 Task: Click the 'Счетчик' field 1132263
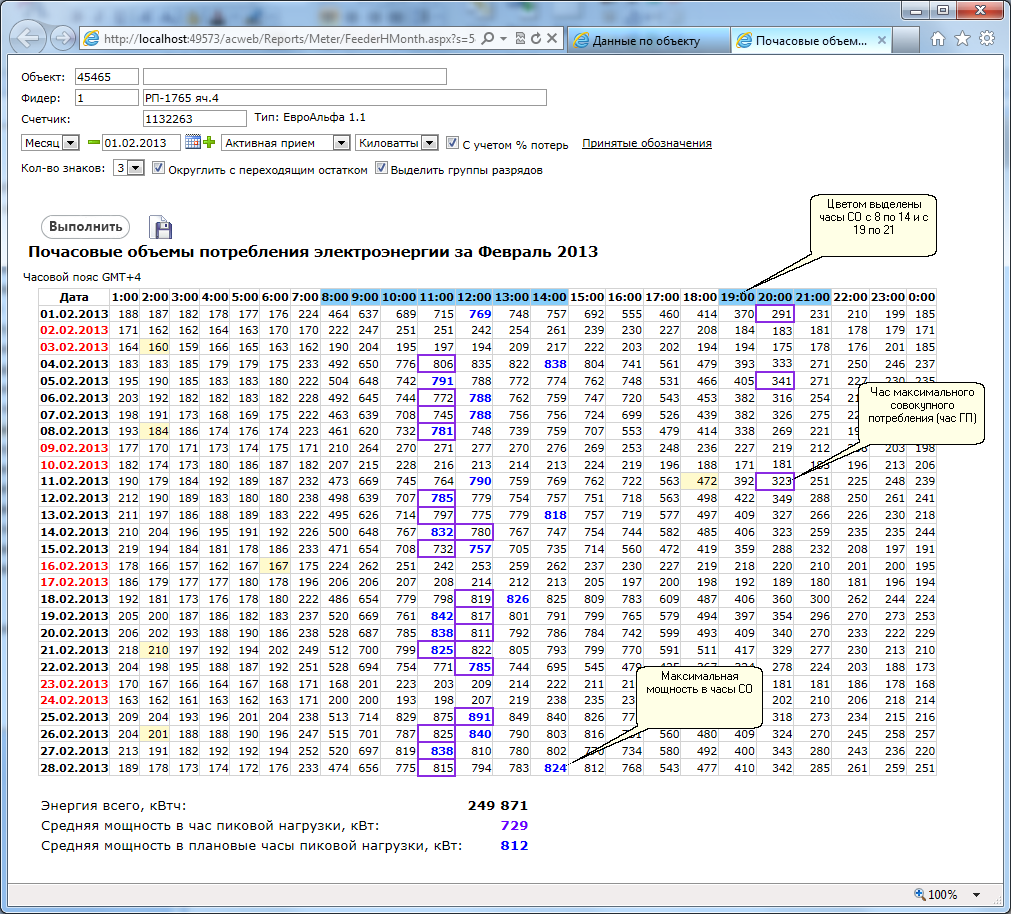coord(194,119)
